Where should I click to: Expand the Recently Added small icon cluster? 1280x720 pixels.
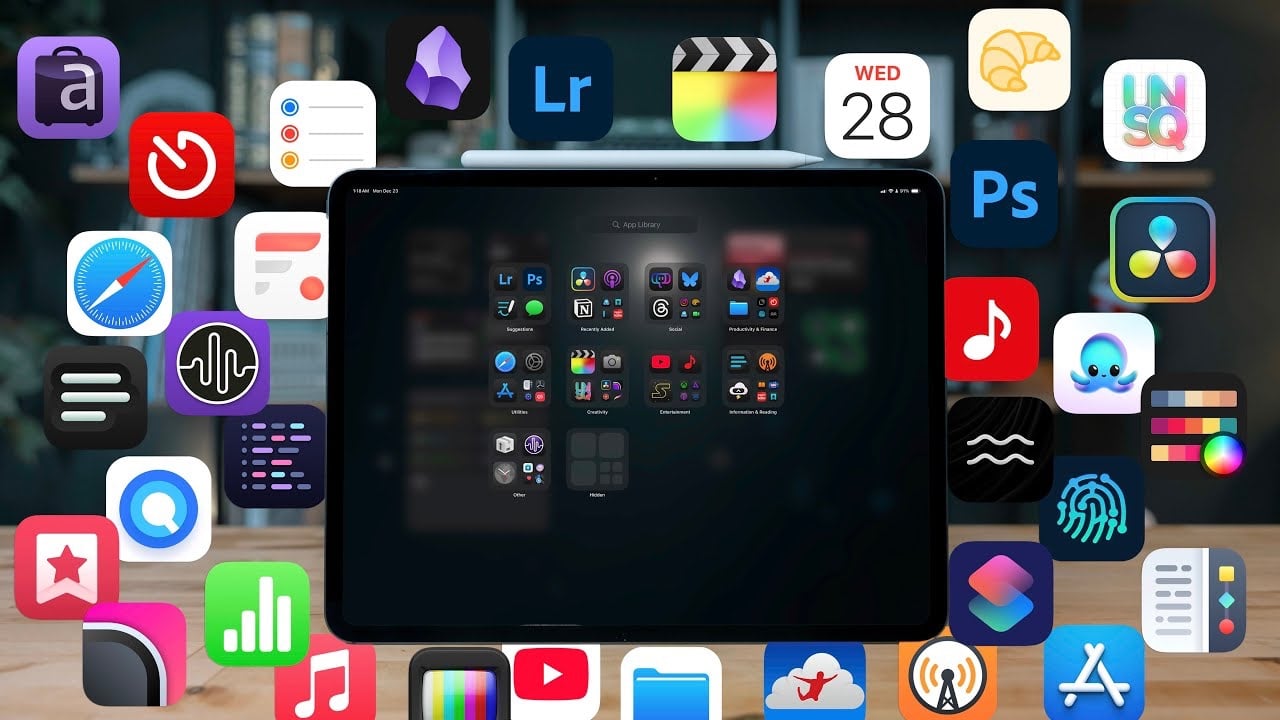coord(613,308)
